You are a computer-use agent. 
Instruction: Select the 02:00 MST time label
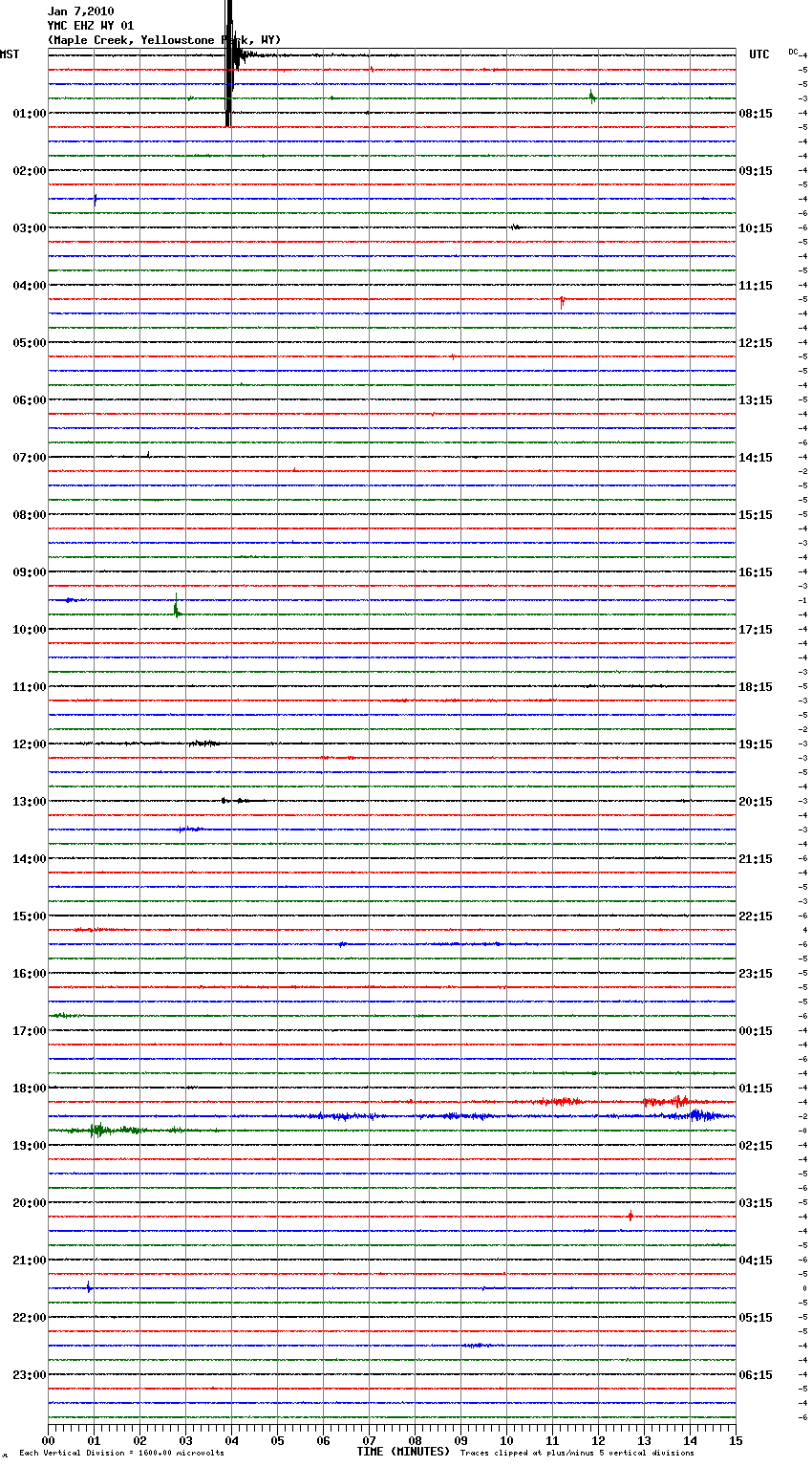pyautogui.click(x=30, y=171)
